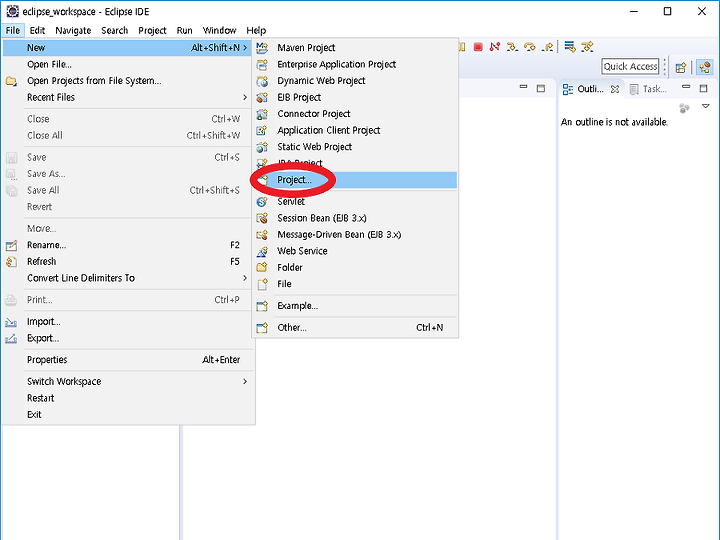Open Properties from the File menu
720x540 pixels.
[x=128, y=360]
